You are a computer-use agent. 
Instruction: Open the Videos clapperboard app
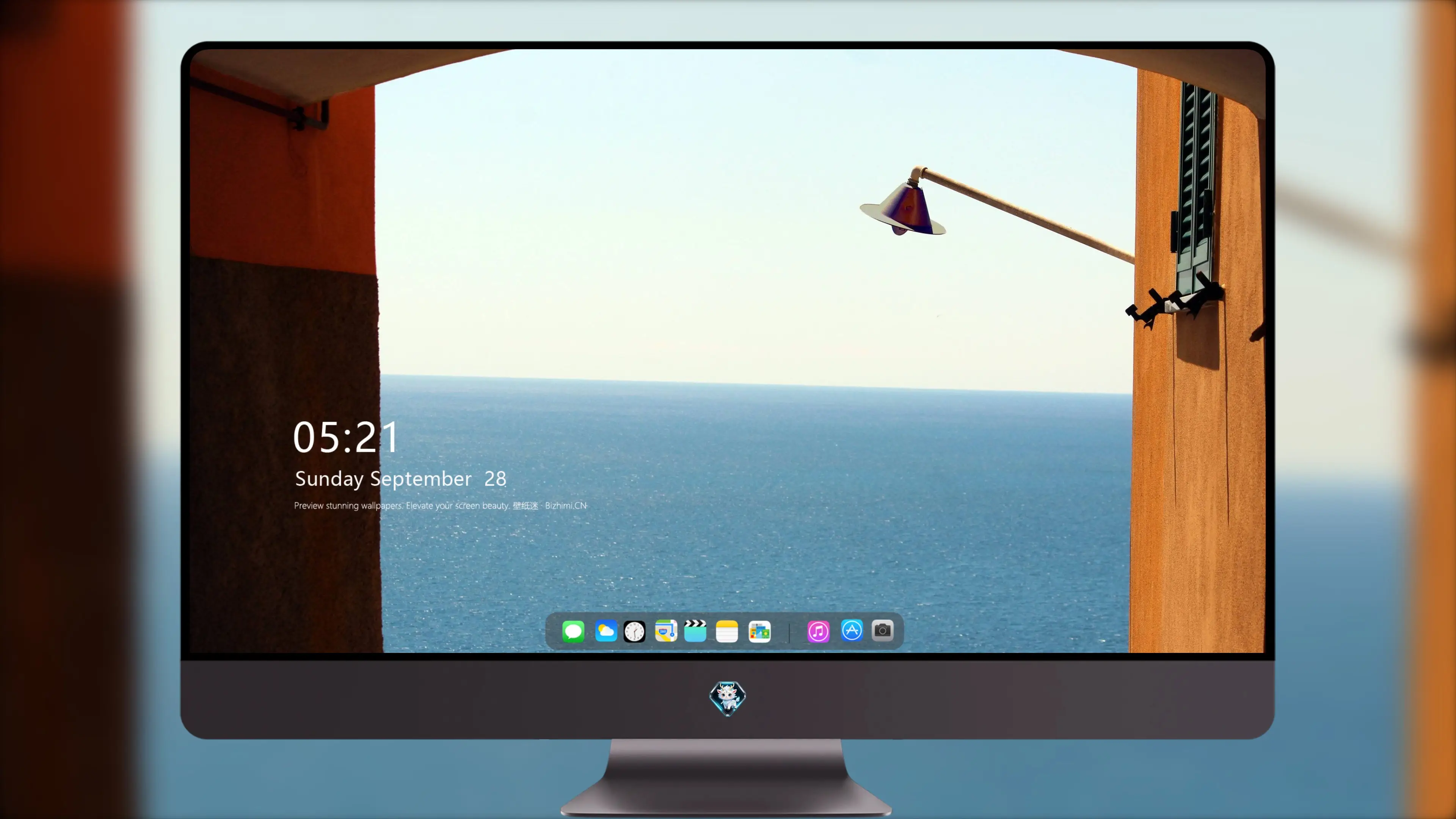[x=695, y=631]
